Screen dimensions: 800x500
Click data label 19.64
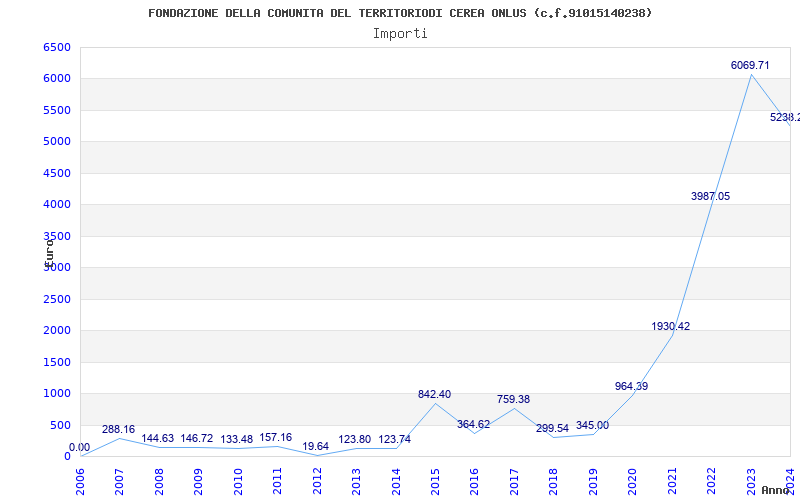[x=315, y=446]
